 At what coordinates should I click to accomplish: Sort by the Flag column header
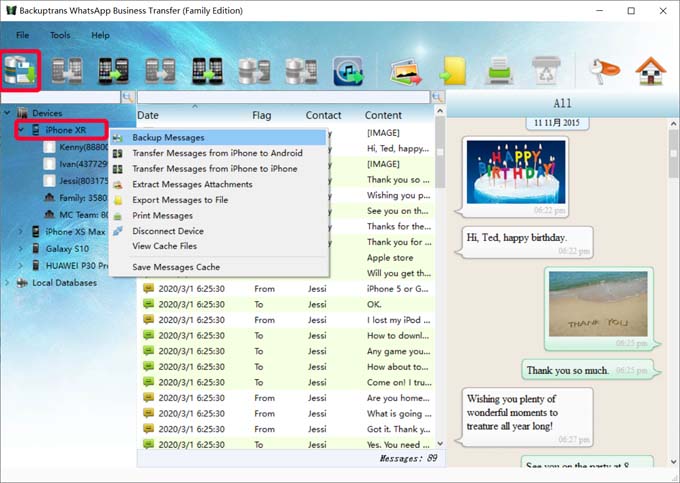[x=262, y=115]
